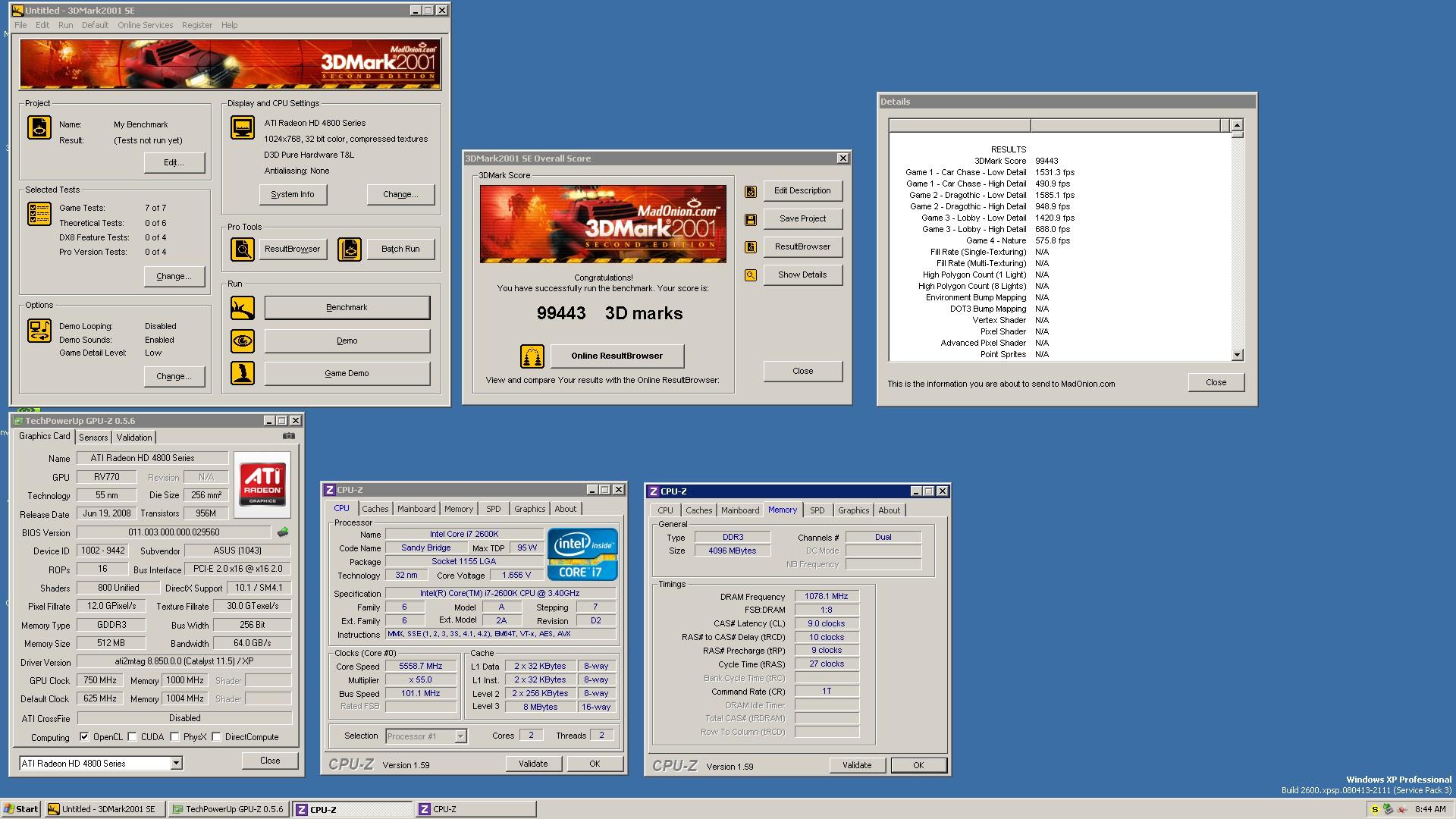1456x819 pixels.
Task: Click the ATI Radeon logo in GPU-Z
Action: coord(262,485)
